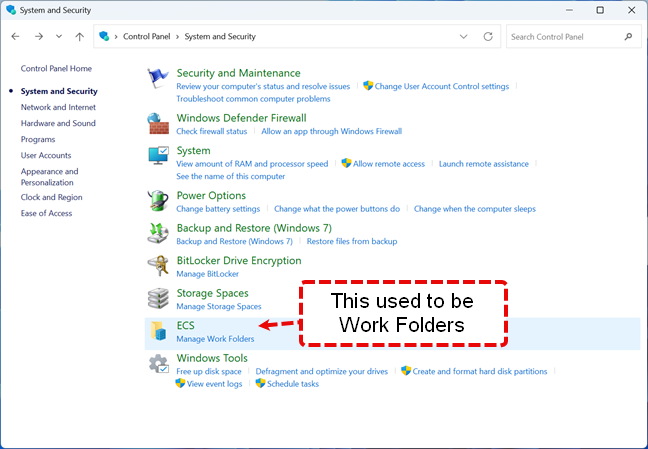The image size is (648, 449).
Task: Click Review your computer's status link
Action: (263, 86)
